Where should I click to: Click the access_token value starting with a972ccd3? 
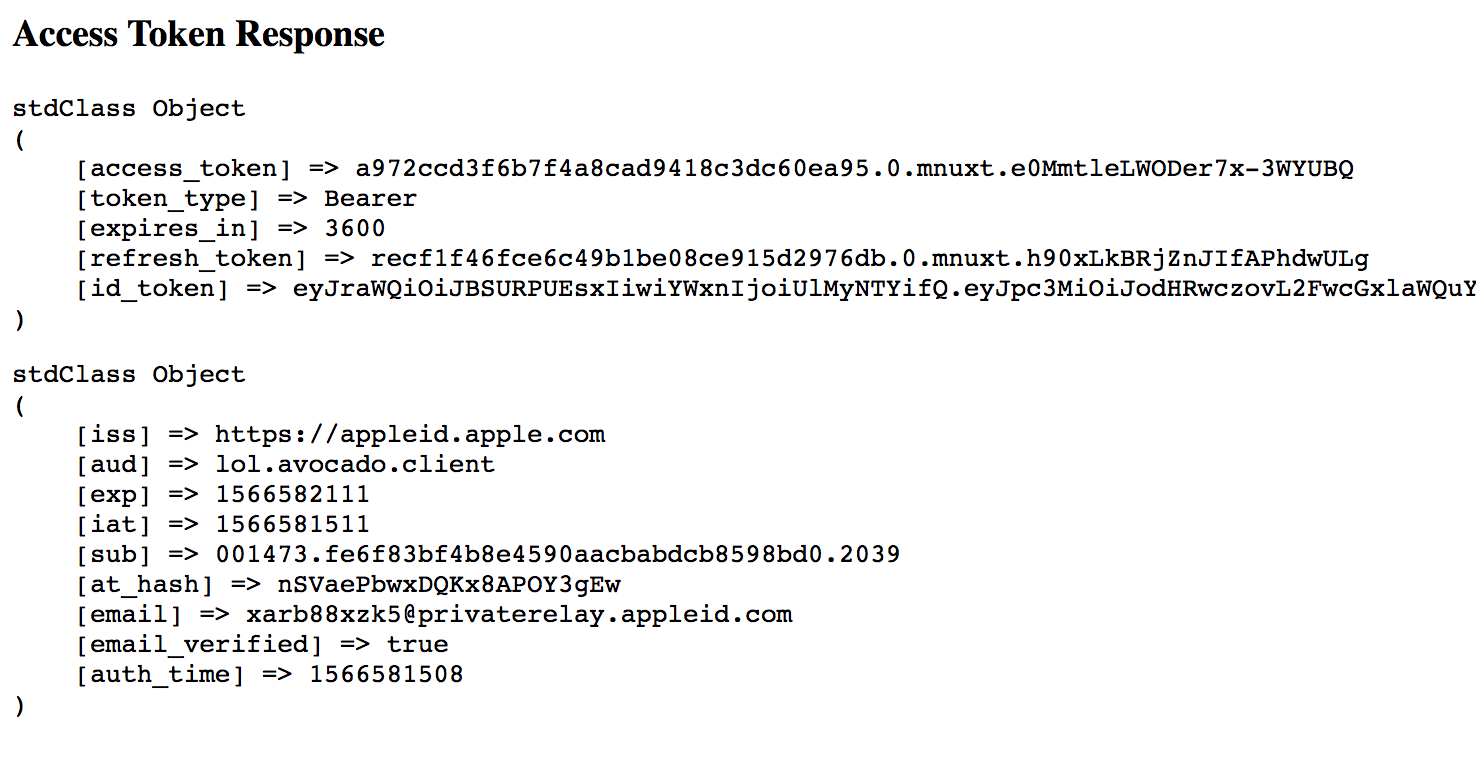(854, 168)
